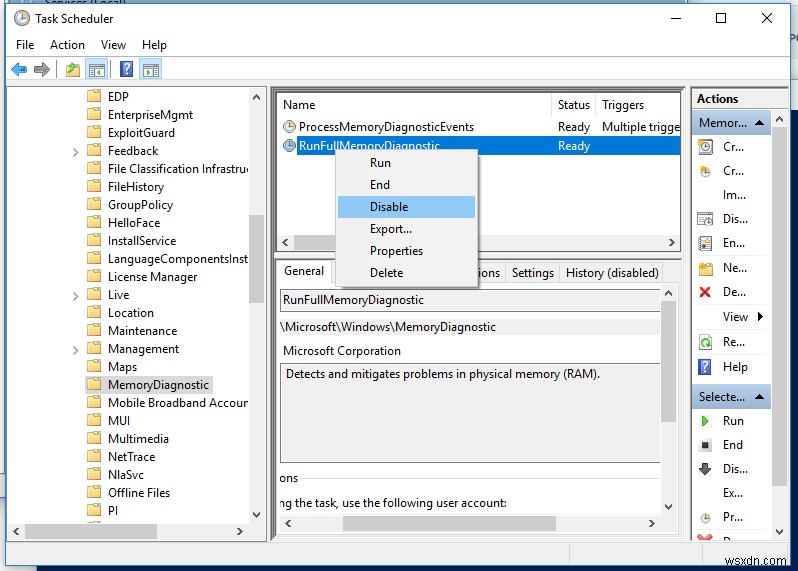
Task: Click the Display All Running Tasks icon
Action: 705,219
